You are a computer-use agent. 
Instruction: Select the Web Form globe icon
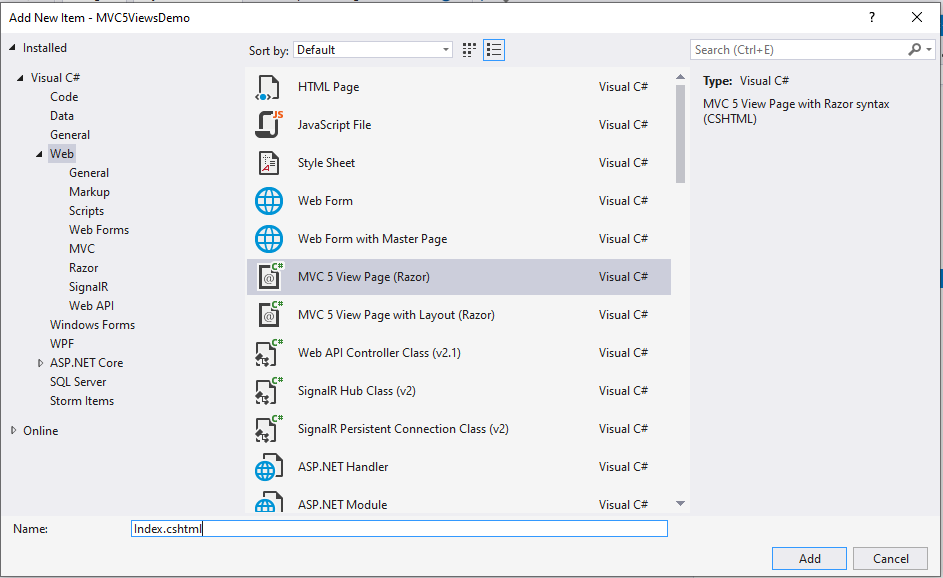[269, 201]
